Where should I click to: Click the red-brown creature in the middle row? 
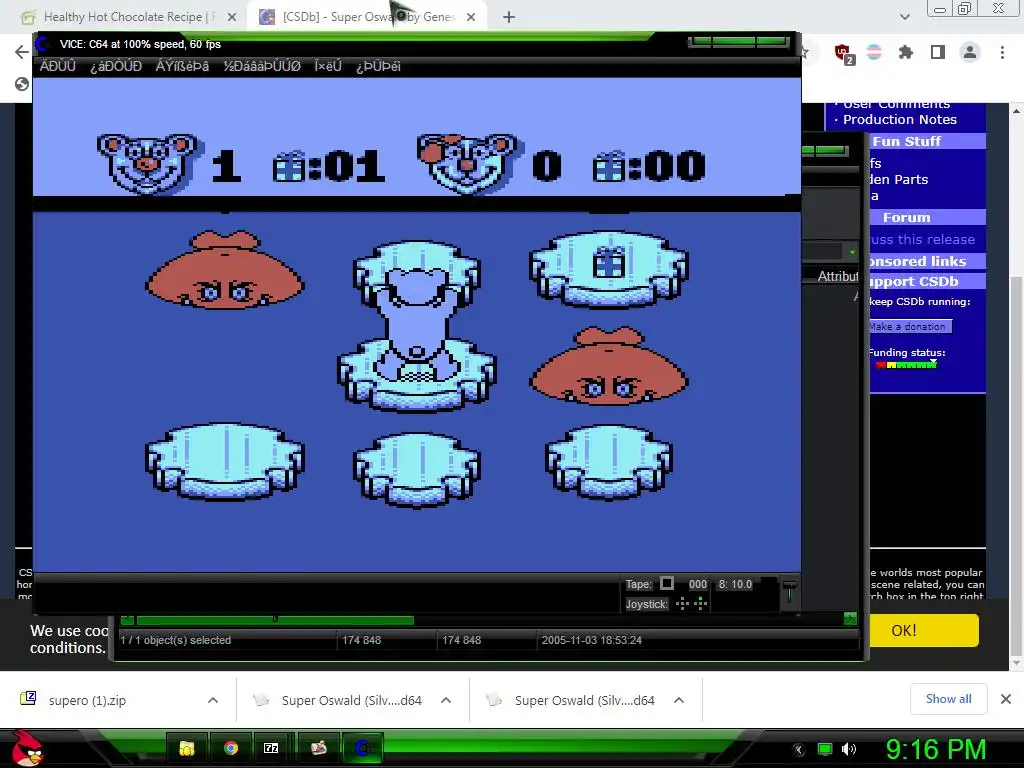tap(609, 367)
